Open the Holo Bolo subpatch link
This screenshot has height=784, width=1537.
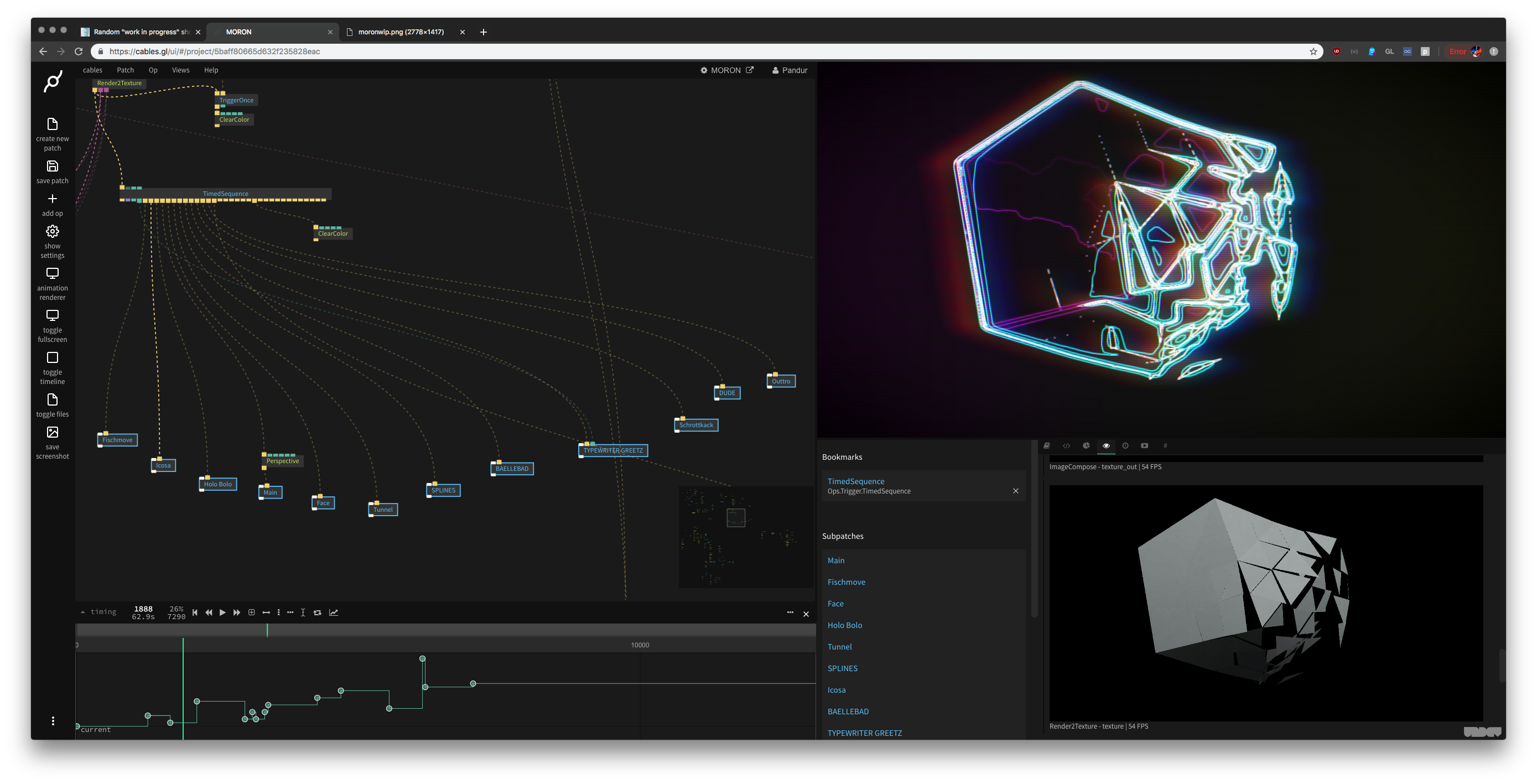coord(844,625)
